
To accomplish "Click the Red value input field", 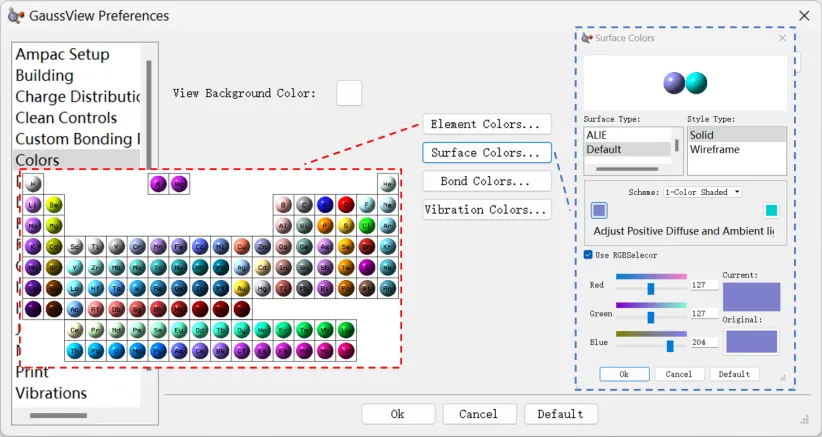I will pos(704,287).
